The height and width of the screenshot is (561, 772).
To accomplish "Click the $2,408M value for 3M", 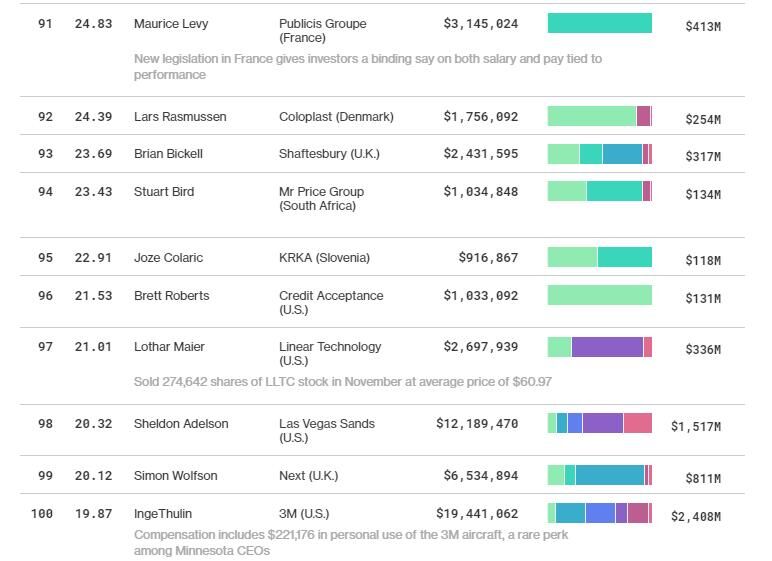I will click(x=696, y=517).
